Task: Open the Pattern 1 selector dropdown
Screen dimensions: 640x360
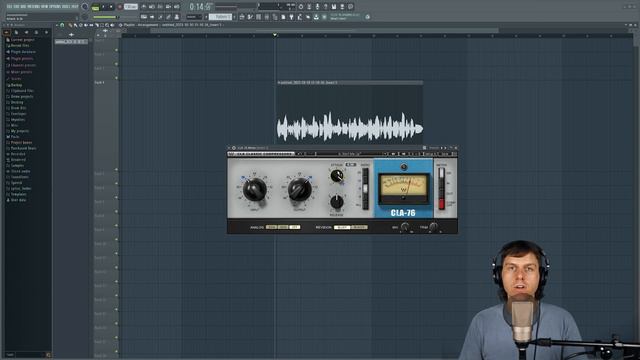Action: [x=220, y=17]
